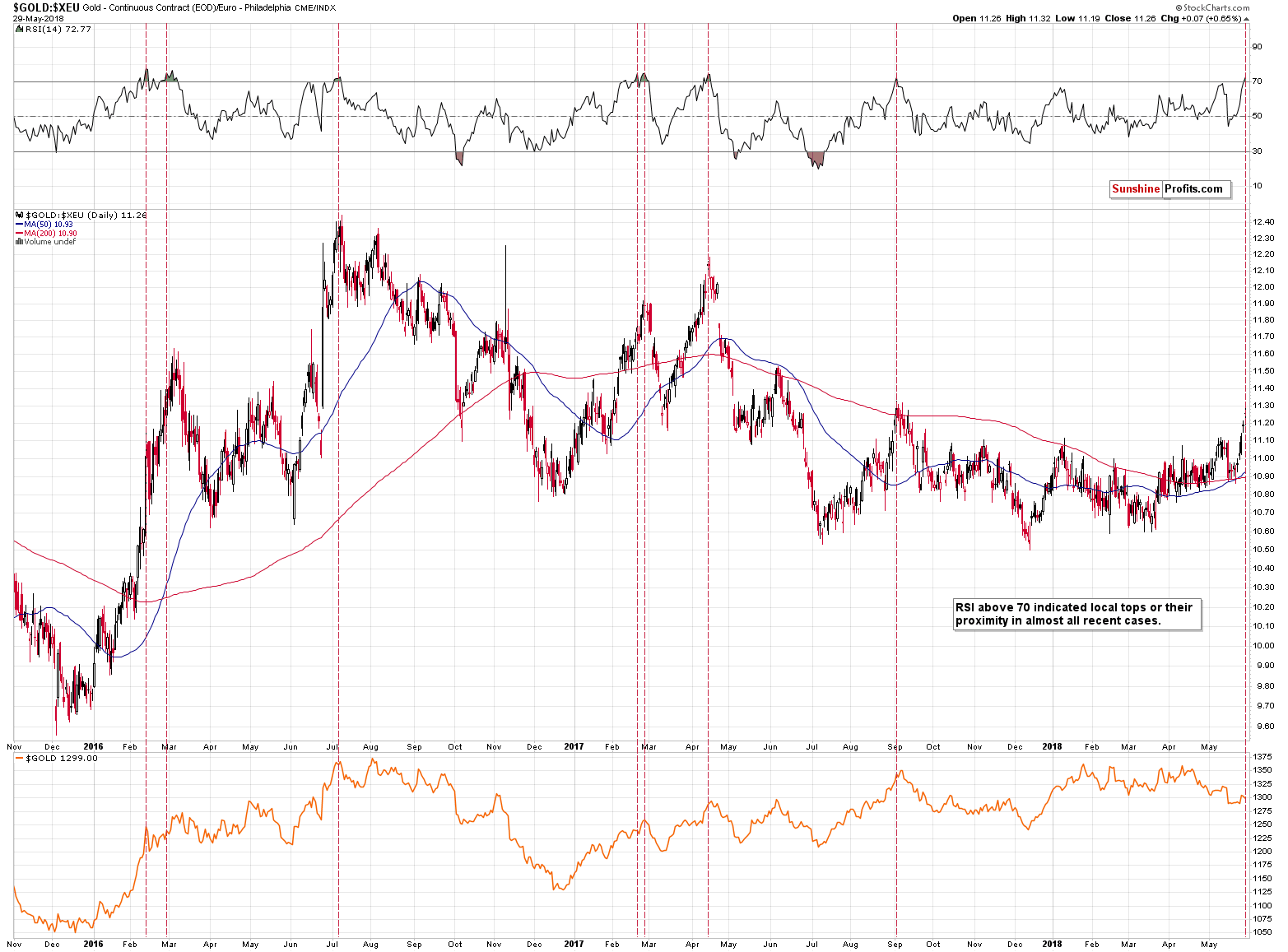The width and height of the screenshot is (1288, 952).
Task: Click 2017 on the bottom gold panel axis
Action: [x=574, y=945]
